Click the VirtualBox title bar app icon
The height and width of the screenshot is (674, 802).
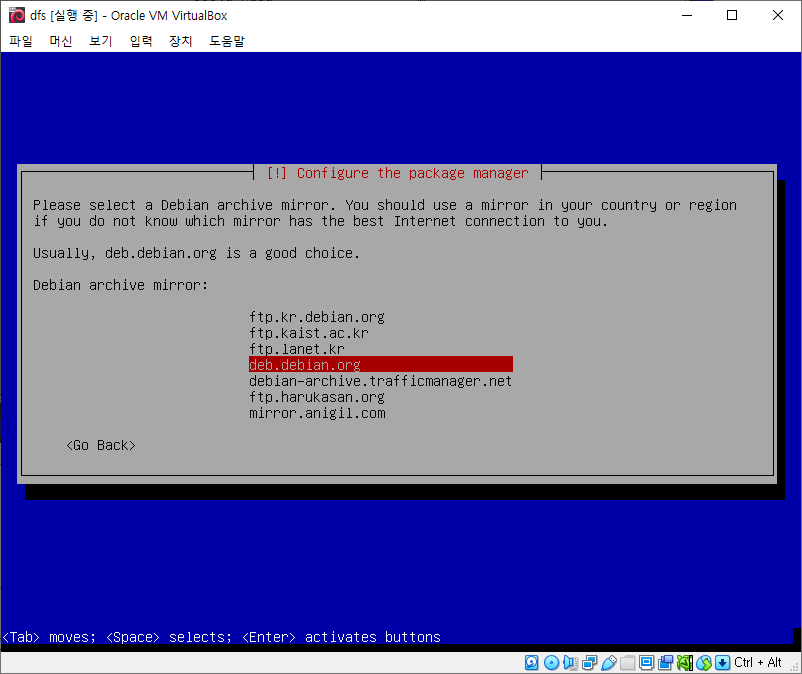(16, 15)
